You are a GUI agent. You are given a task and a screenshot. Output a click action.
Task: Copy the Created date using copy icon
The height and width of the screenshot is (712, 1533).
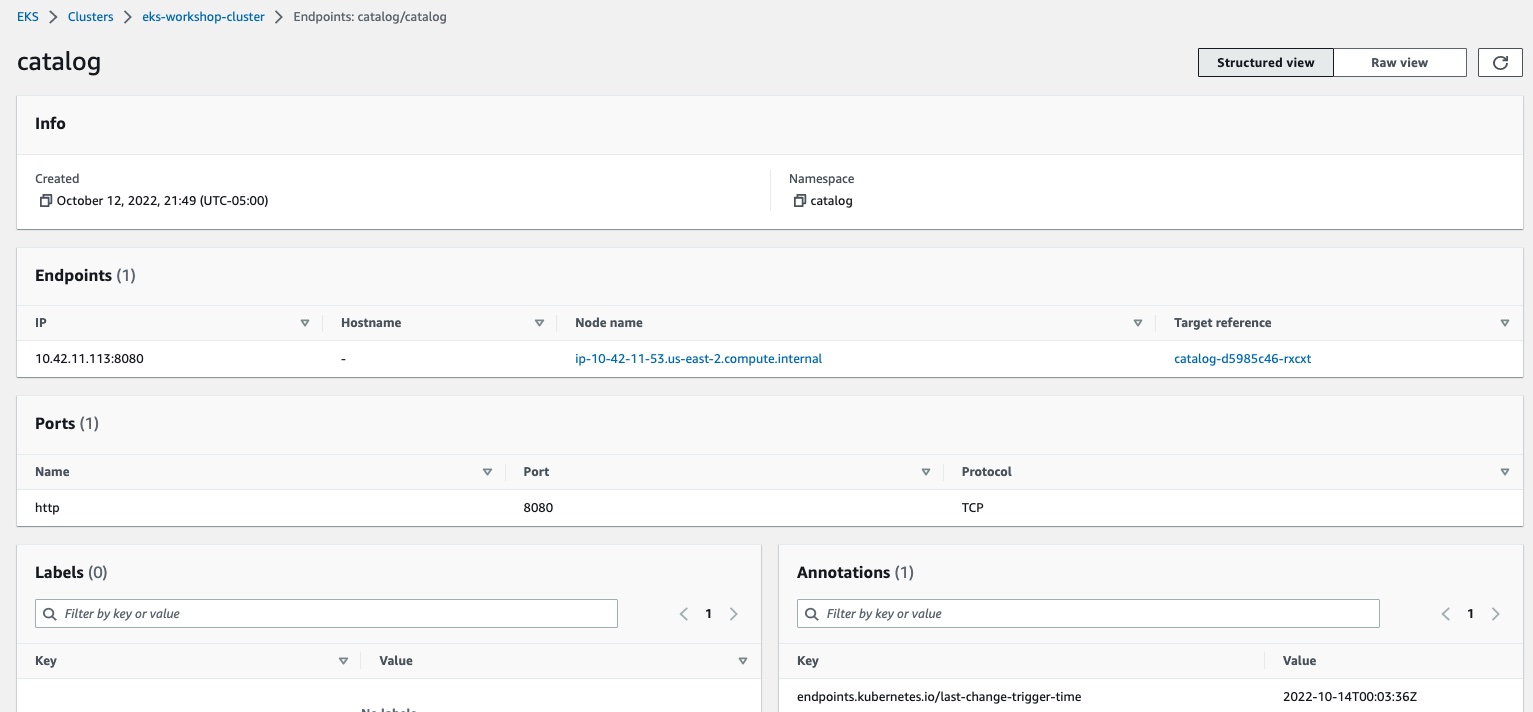[45, 201]
